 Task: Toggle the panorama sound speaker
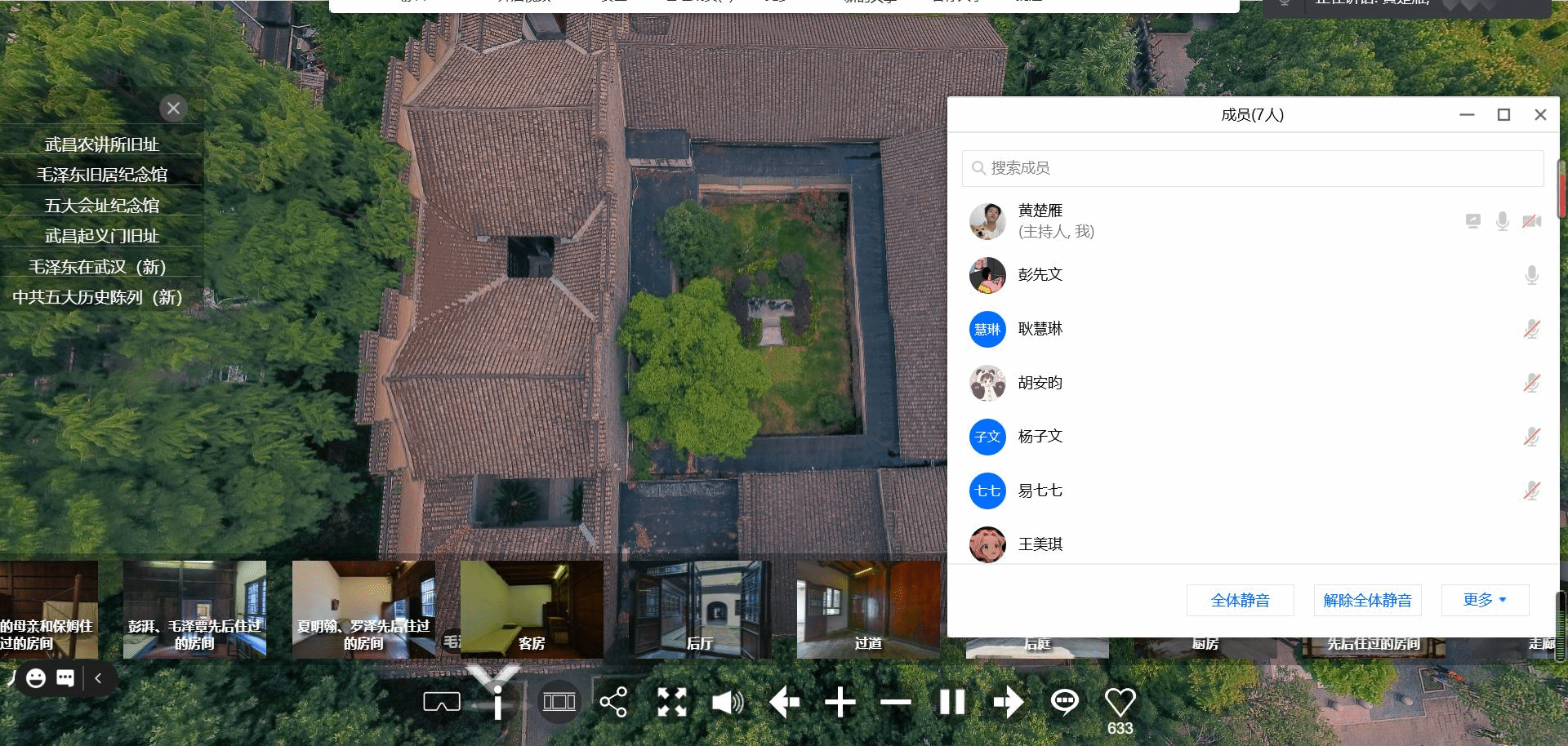[727, 702]
